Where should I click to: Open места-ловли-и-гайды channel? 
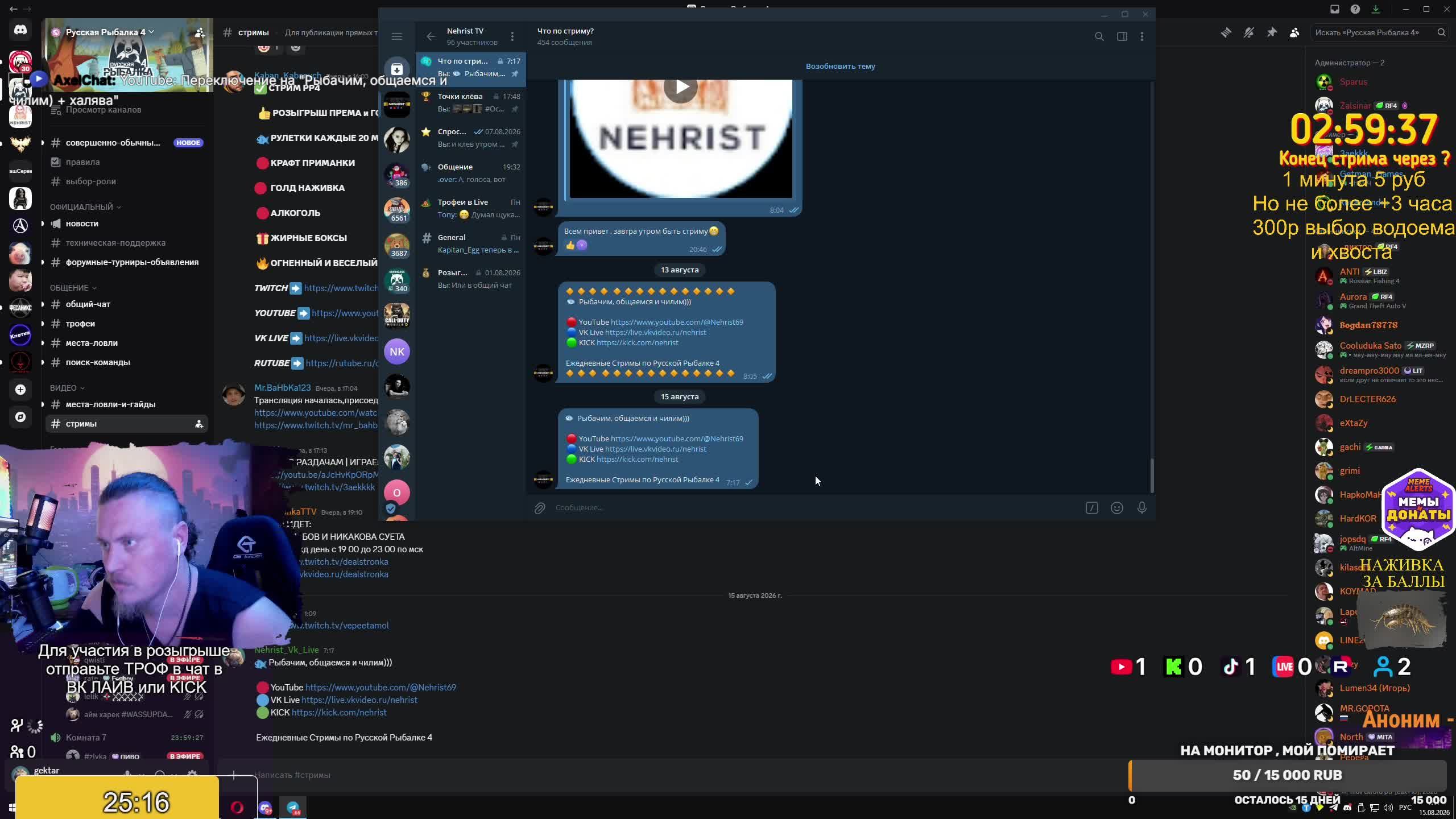tap(126, 404)
